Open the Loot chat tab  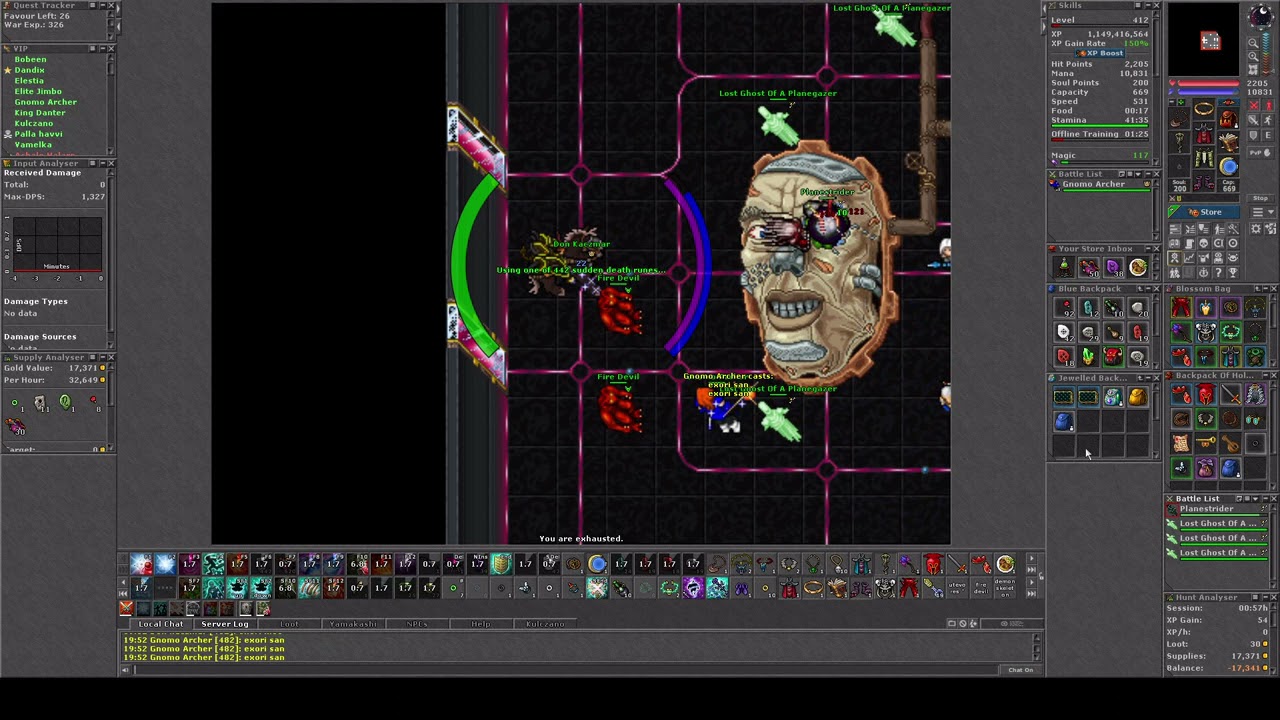[x=289, y=624]
